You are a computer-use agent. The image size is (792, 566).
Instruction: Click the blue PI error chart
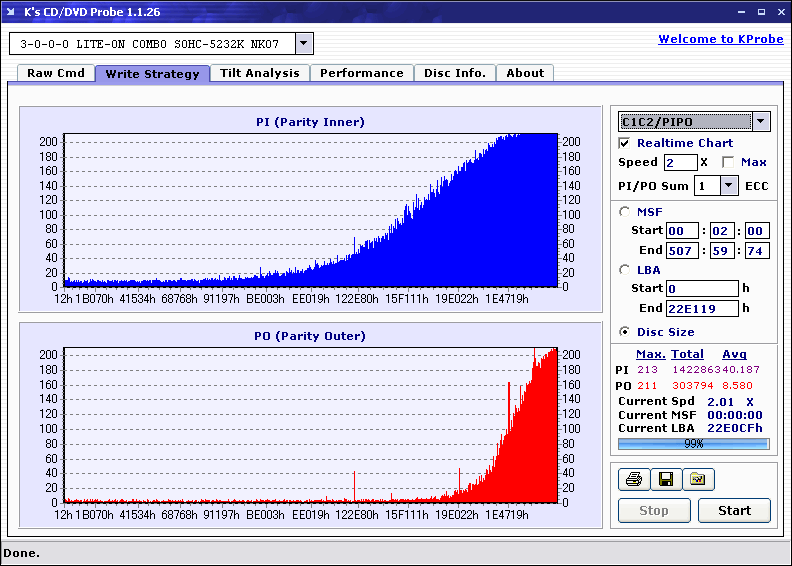click(x=311, y=210)
